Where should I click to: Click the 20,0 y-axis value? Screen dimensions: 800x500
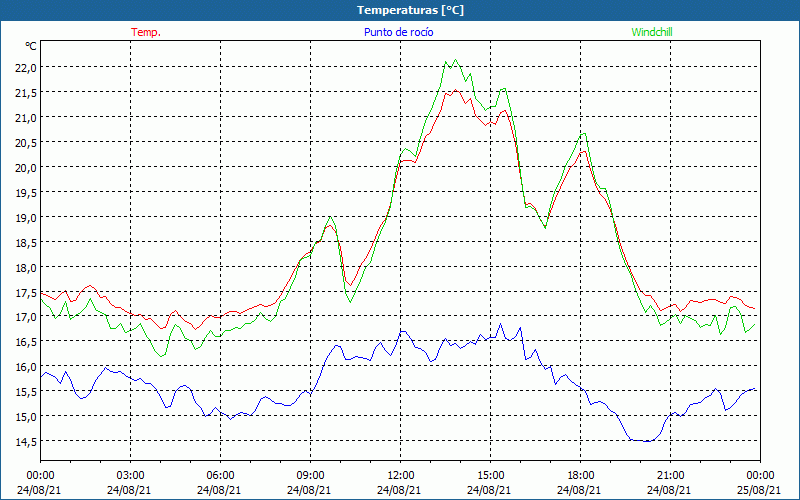(26, 167)
